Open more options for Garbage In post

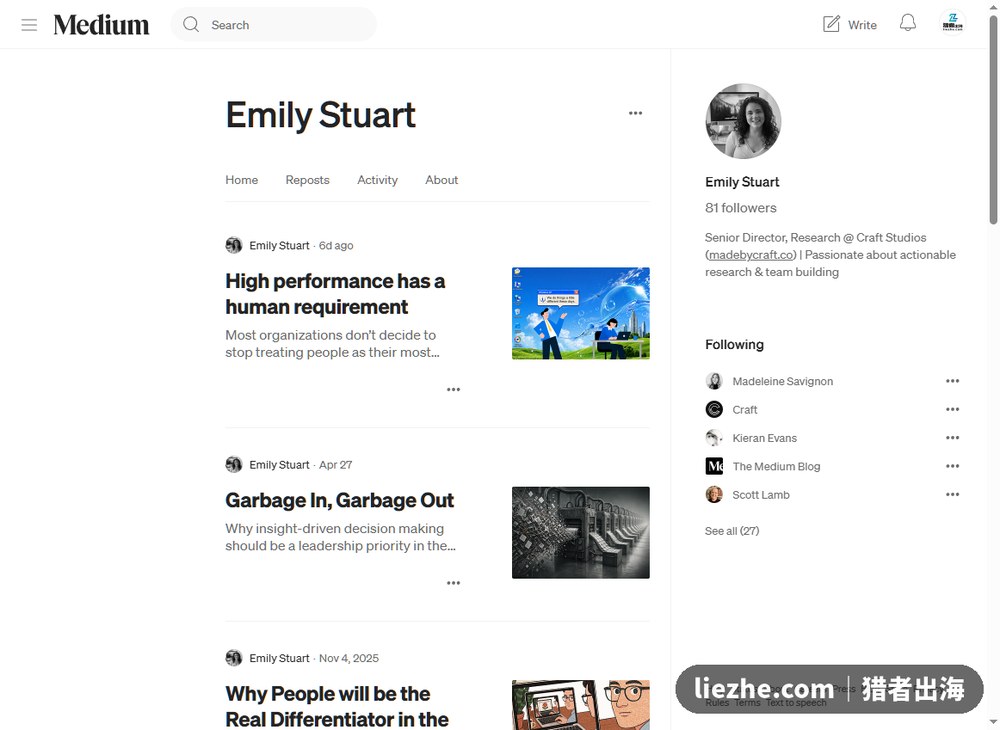click(x=453, y=583)
